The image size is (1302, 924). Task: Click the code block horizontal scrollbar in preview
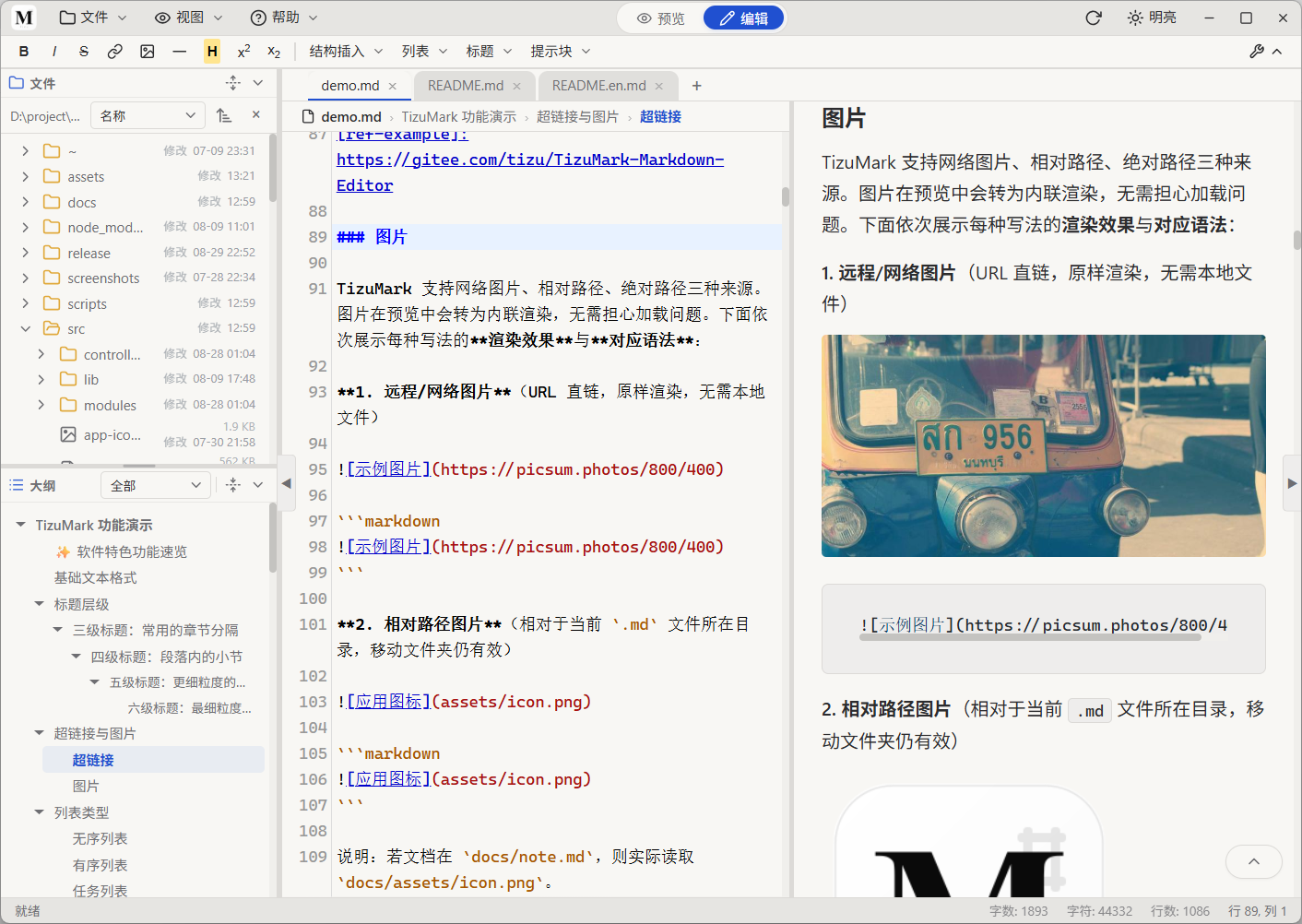coord(1030,637)
